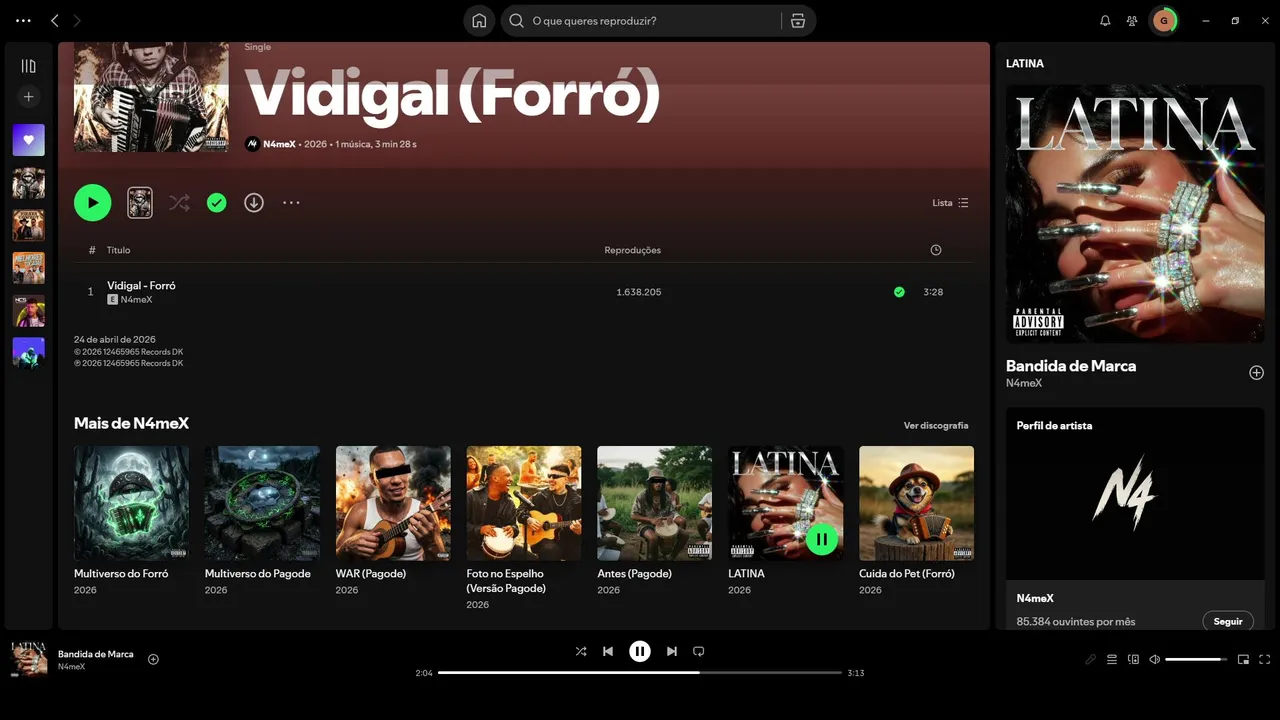1280x720 pixels.
Task: Open Ver discografia link
Action: click(x=936, y=426)
